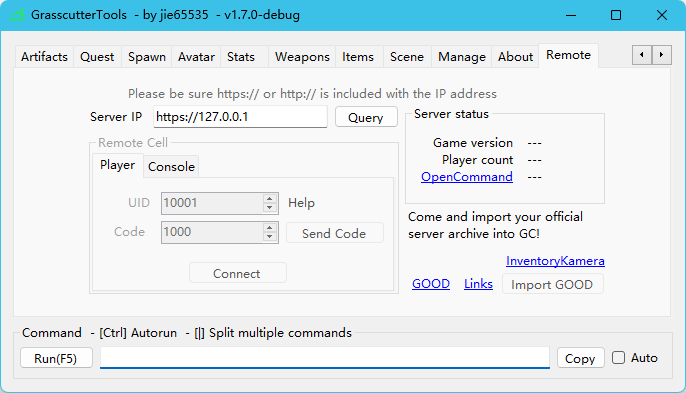Click the Import GOOD button
686x393 pixels.
tap(552, 284)
